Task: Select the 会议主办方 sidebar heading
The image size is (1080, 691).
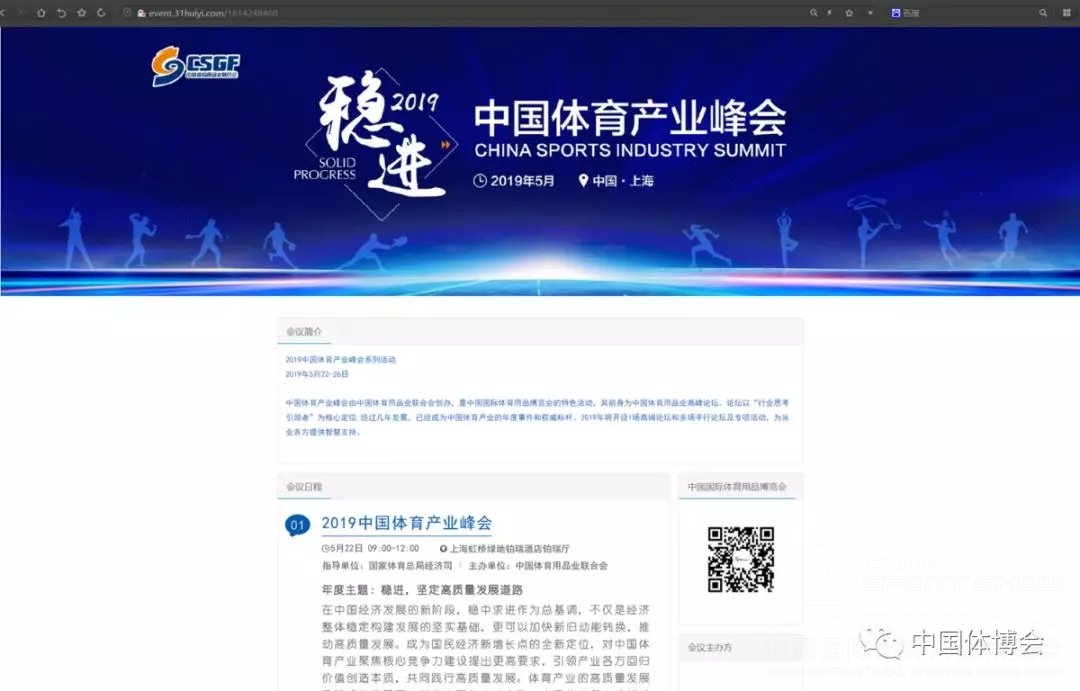Action: click(709, 648)
